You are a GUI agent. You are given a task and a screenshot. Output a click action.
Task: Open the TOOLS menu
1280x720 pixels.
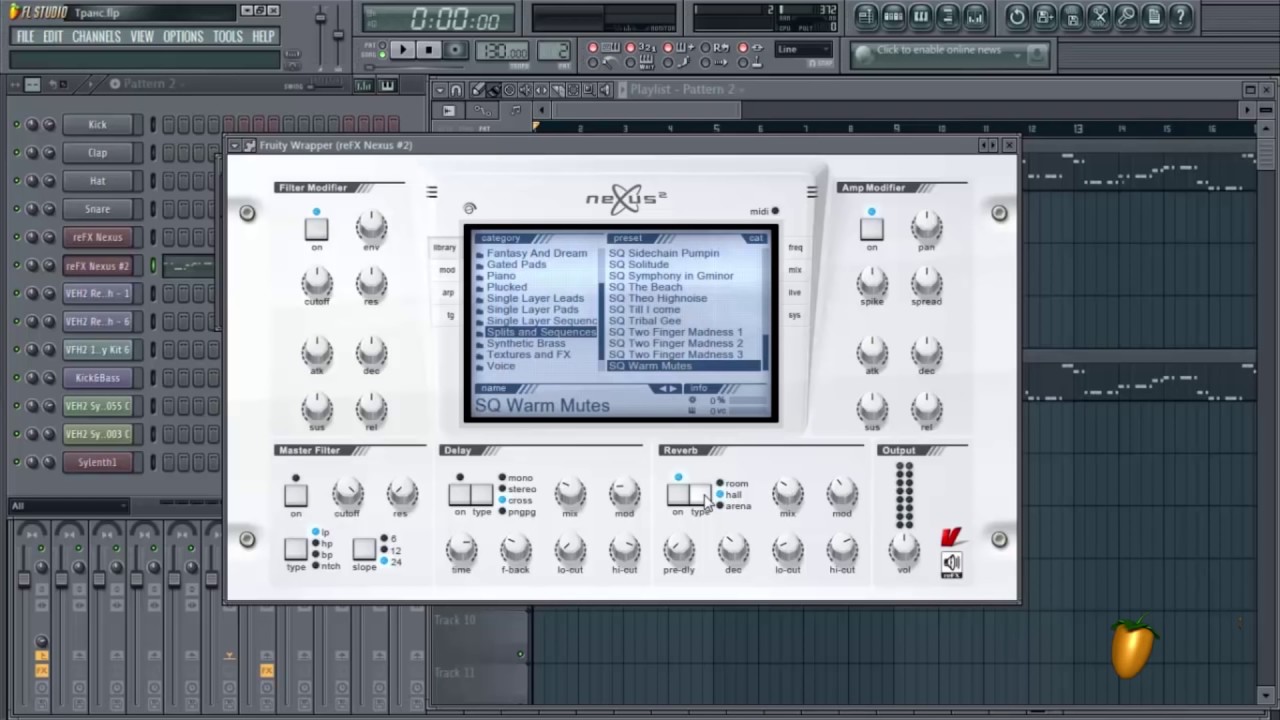point(228,37)
